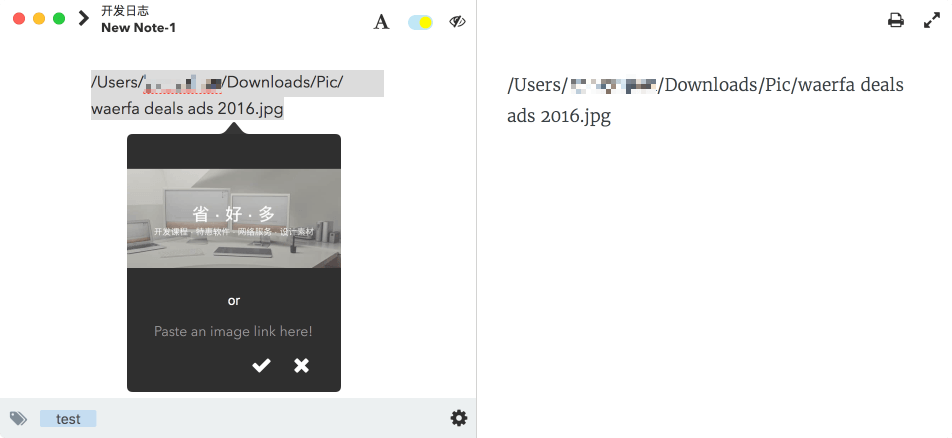Click the tags icon

pyautogui.click(x=18, y=418)
